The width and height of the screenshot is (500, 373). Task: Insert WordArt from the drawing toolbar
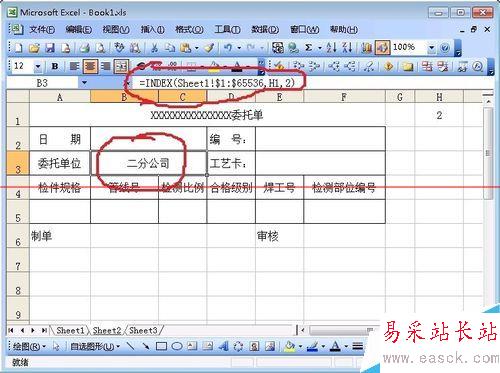tap(223, 346)
